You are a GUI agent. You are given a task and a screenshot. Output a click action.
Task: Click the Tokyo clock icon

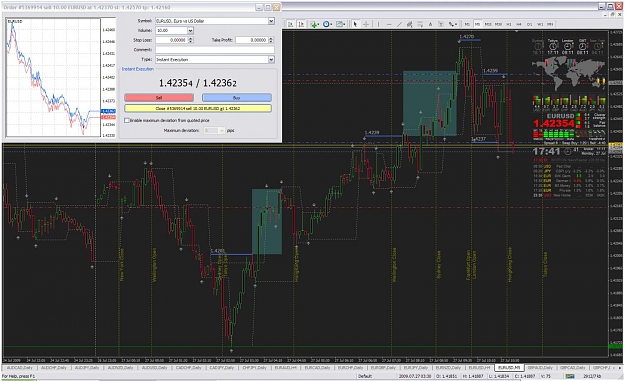pyautogui.click(x=553, y=47)
